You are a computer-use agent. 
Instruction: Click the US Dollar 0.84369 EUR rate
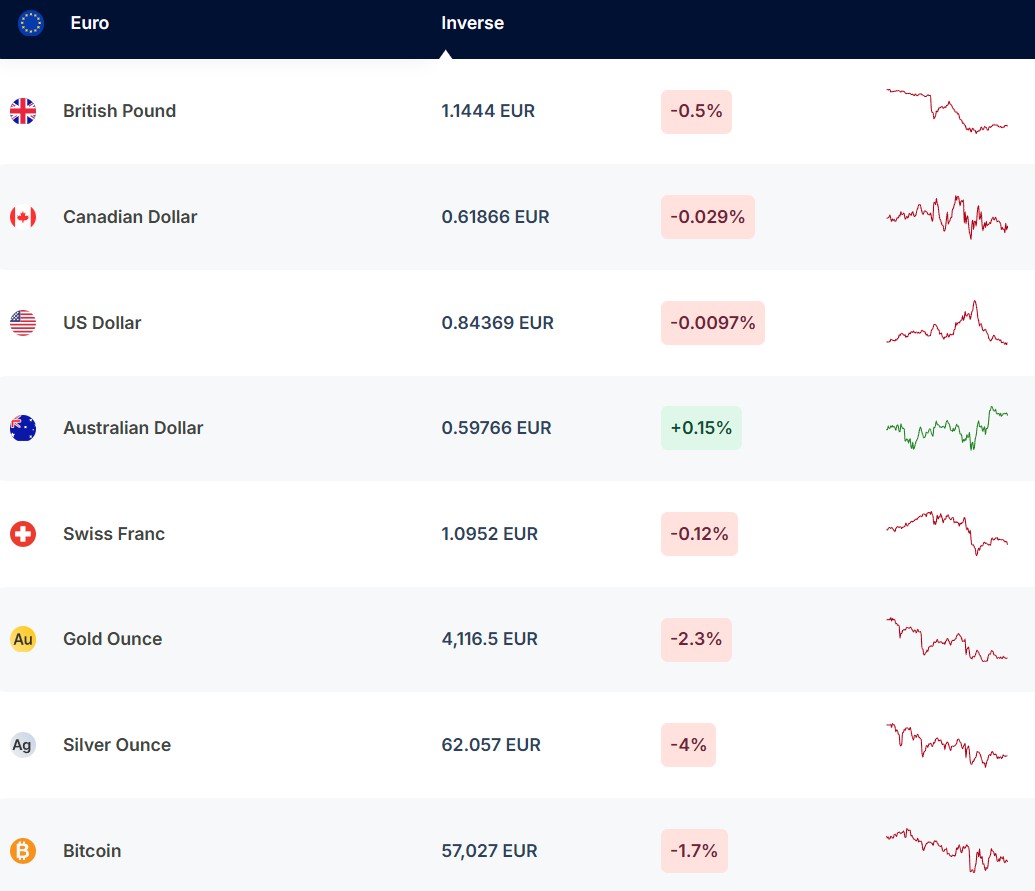(497, 323)
